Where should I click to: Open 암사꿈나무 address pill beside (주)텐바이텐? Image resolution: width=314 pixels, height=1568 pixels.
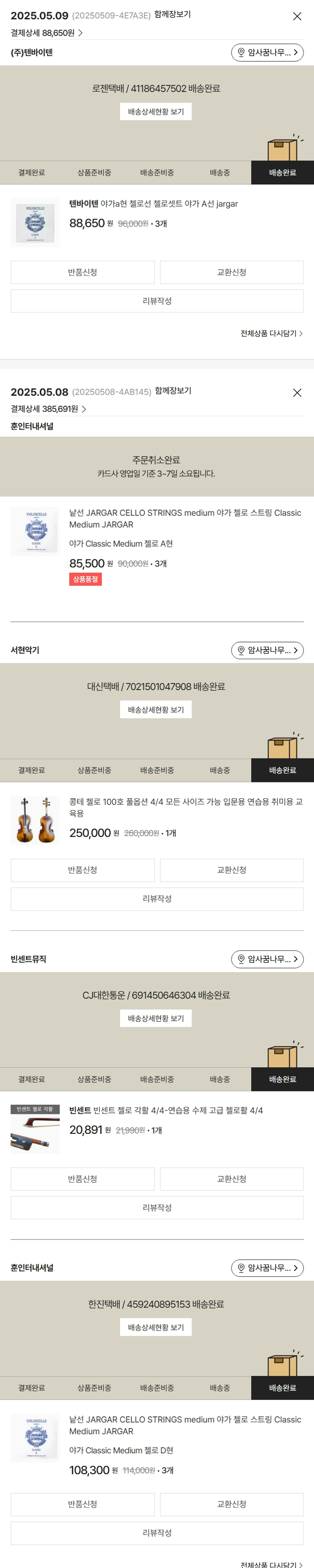(x=267, y=52)
